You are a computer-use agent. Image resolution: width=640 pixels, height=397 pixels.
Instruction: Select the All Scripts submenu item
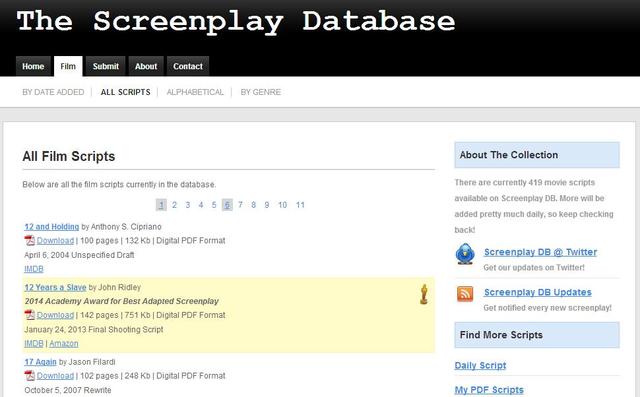125,92
